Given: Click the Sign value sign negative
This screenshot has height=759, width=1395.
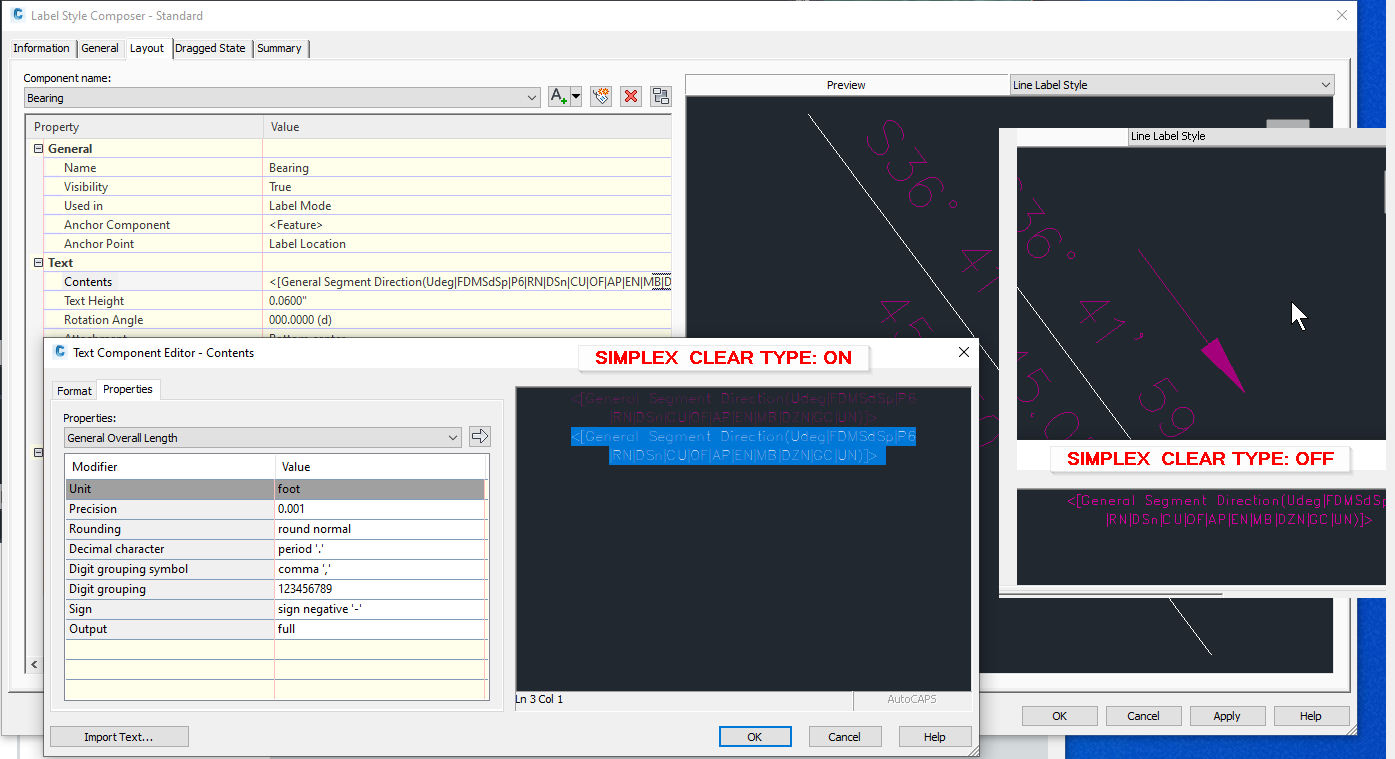Looking at the screenshot, I should [320, 609].
